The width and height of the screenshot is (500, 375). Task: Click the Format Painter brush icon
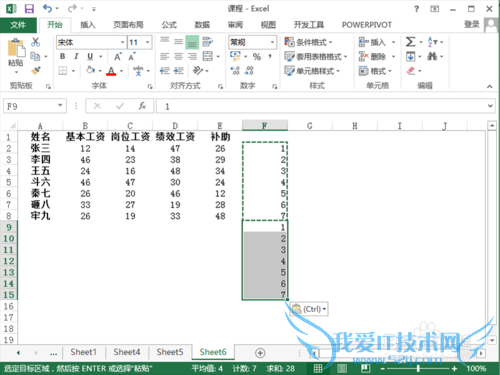coord(35,71)
